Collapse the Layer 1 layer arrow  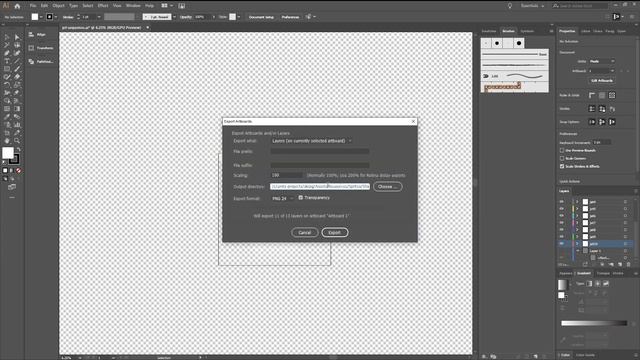pyautogui.click(x=577, y=251)
